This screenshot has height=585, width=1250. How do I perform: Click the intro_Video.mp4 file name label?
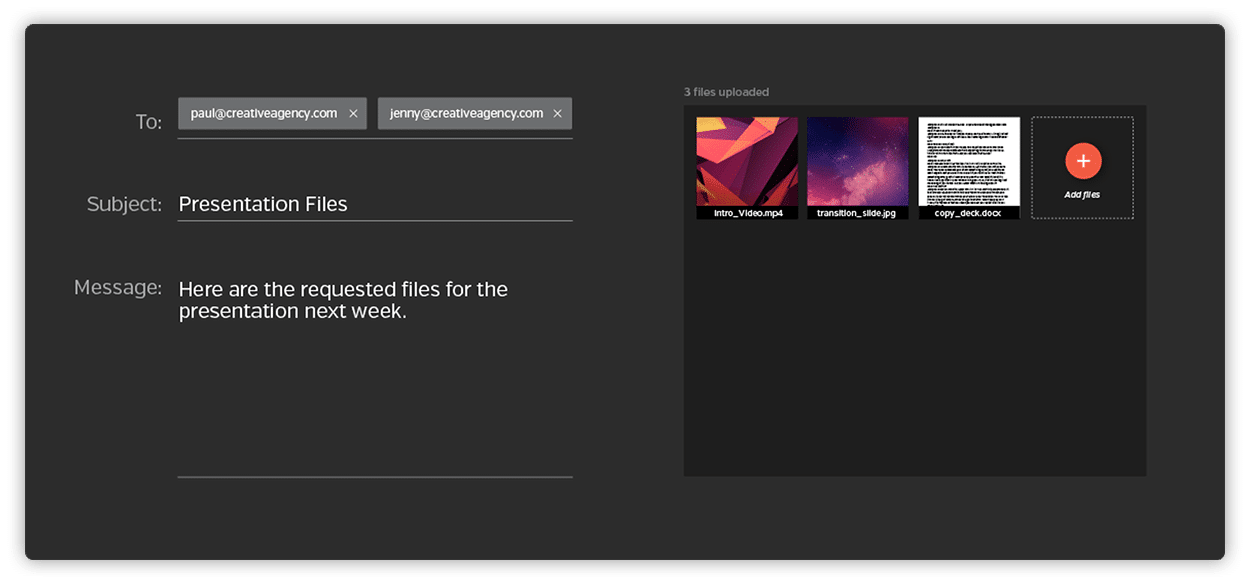[x=747, y=213]
